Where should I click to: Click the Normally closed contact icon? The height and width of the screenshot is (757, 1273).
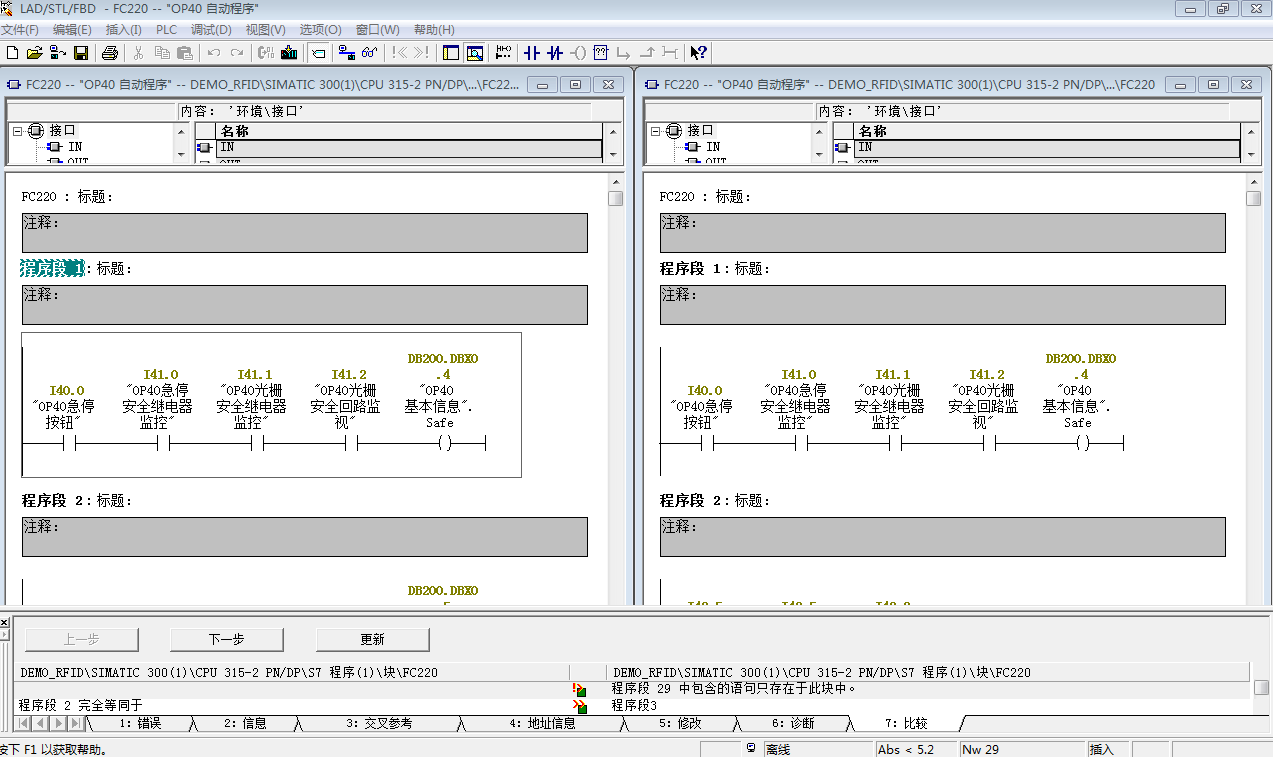coord(555,52)
